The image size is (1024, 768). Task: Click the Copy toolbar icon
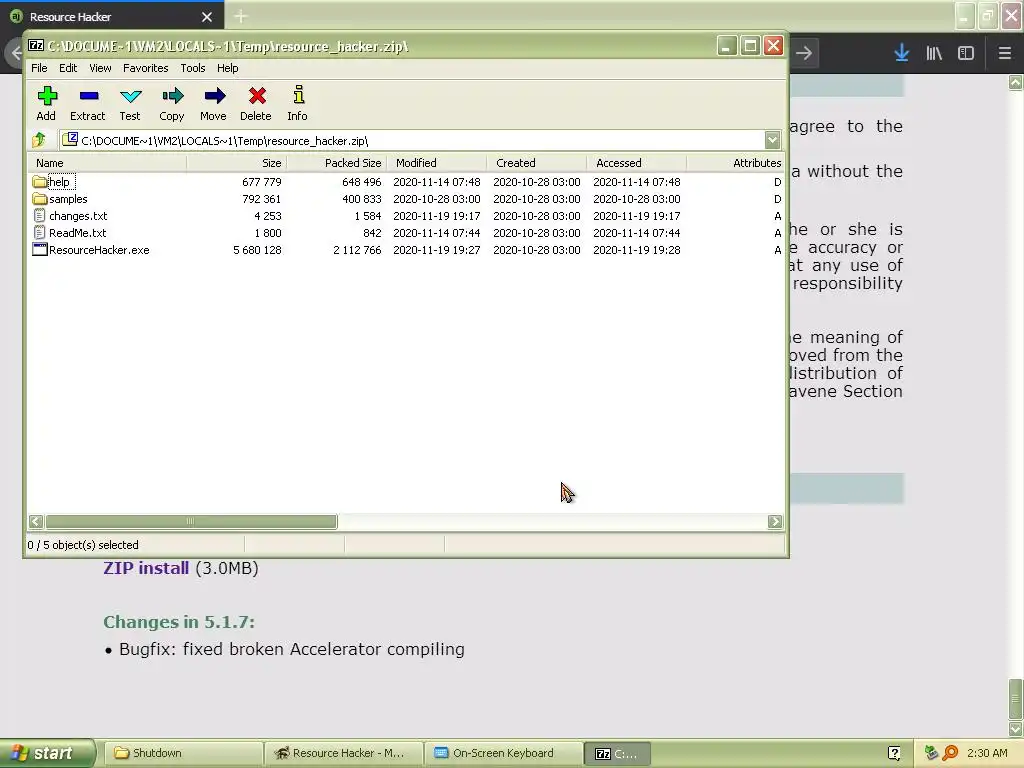172,97
